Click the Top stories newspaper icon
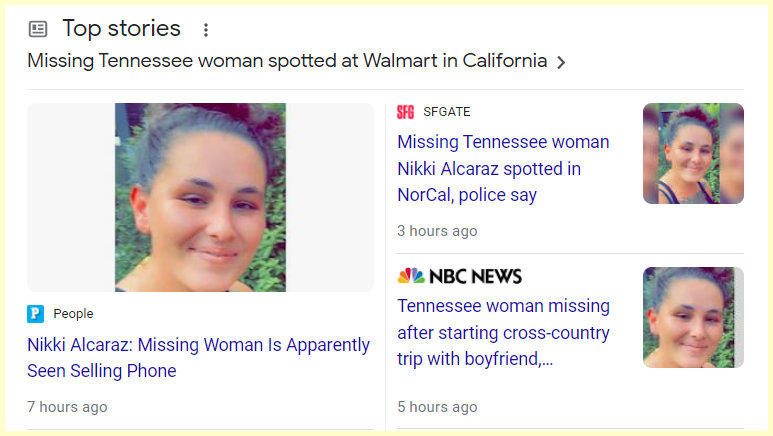Viewport: 773px width, 436px height. coord(38,29)
